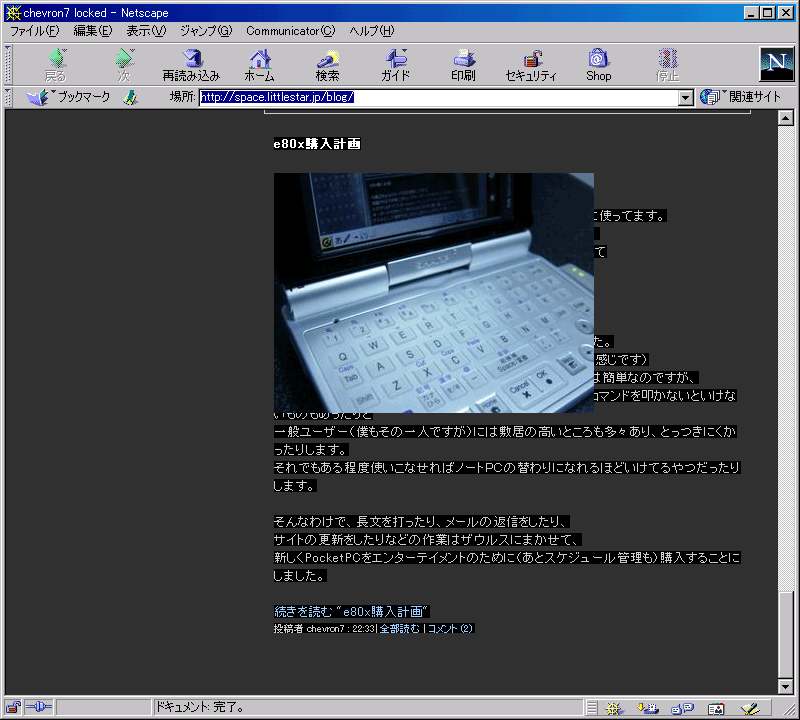
Task: Click the 続きを読む e80x購入計画 link
Action: coord(352,611)
